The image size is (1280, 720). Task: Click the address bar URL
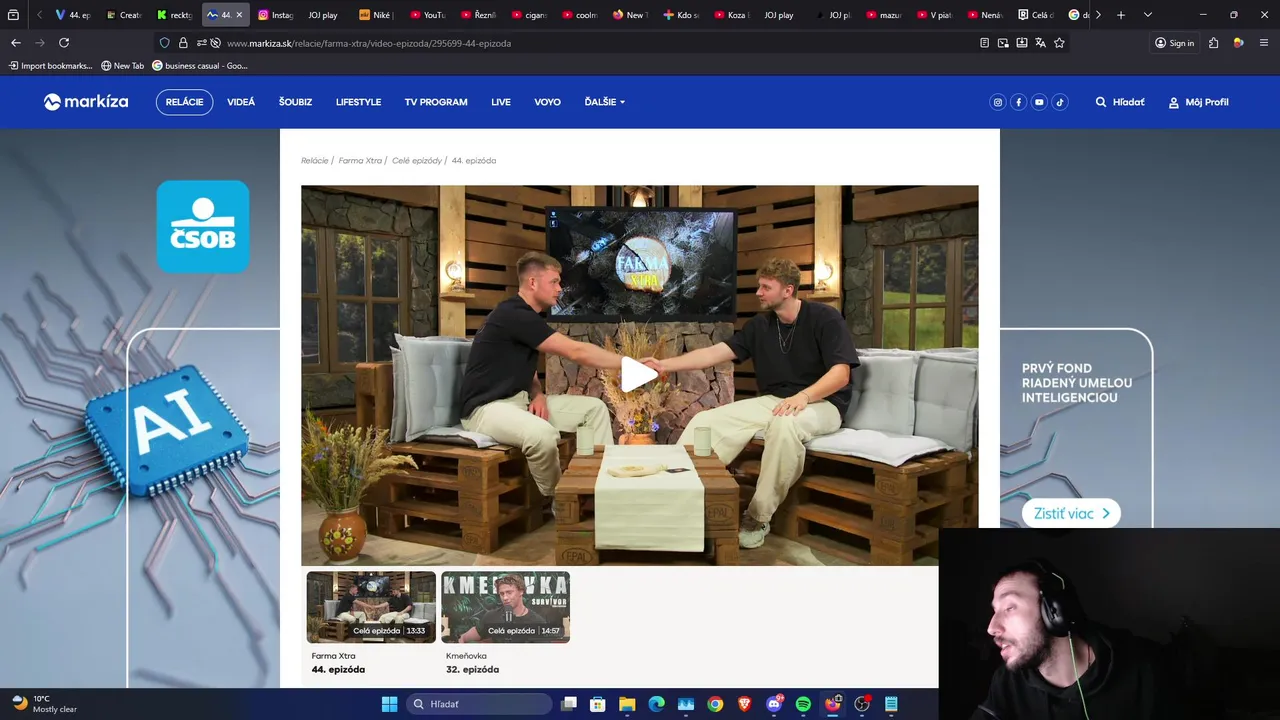[369, 43]
